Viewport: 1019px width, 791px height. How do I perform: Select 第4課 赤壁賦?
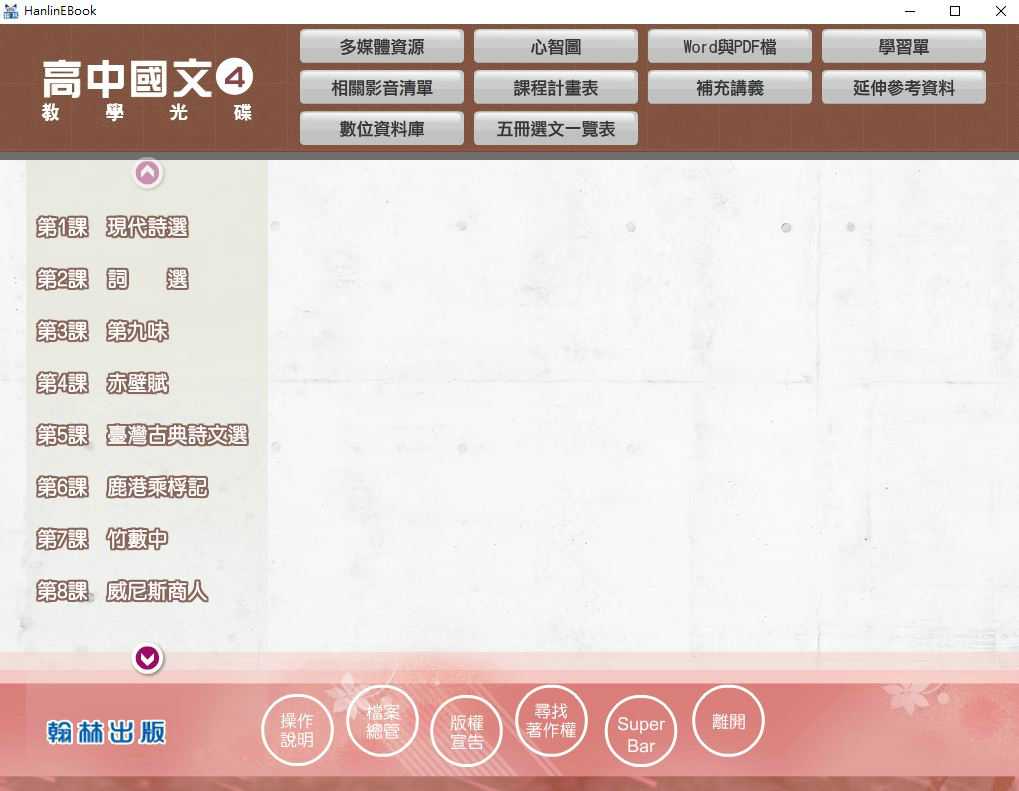pos(102,383)
